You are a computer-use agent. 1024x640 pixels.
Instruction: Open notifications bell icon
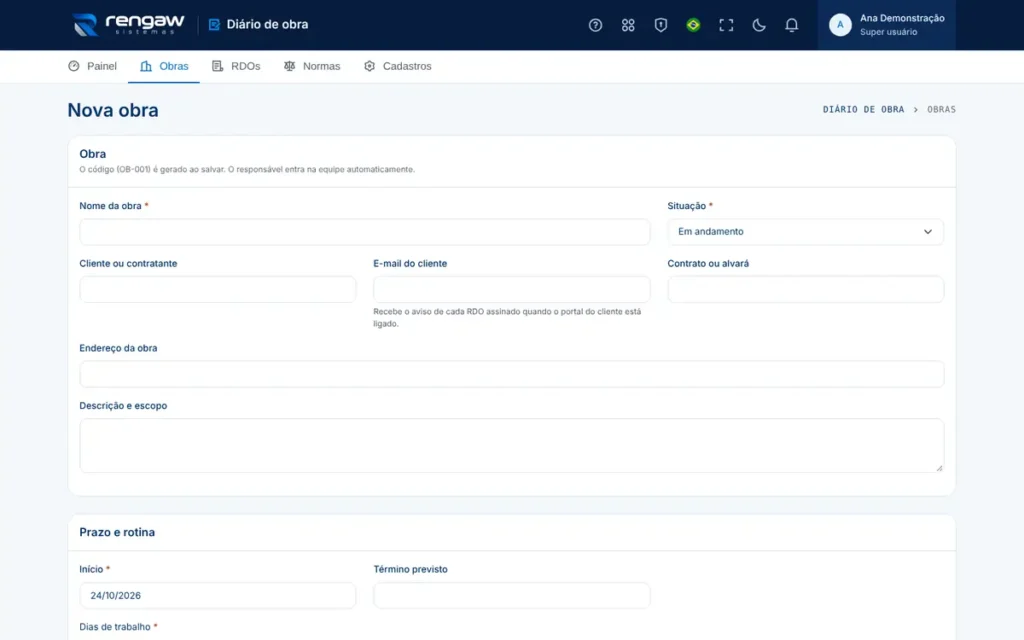click(x=792, y=25)
